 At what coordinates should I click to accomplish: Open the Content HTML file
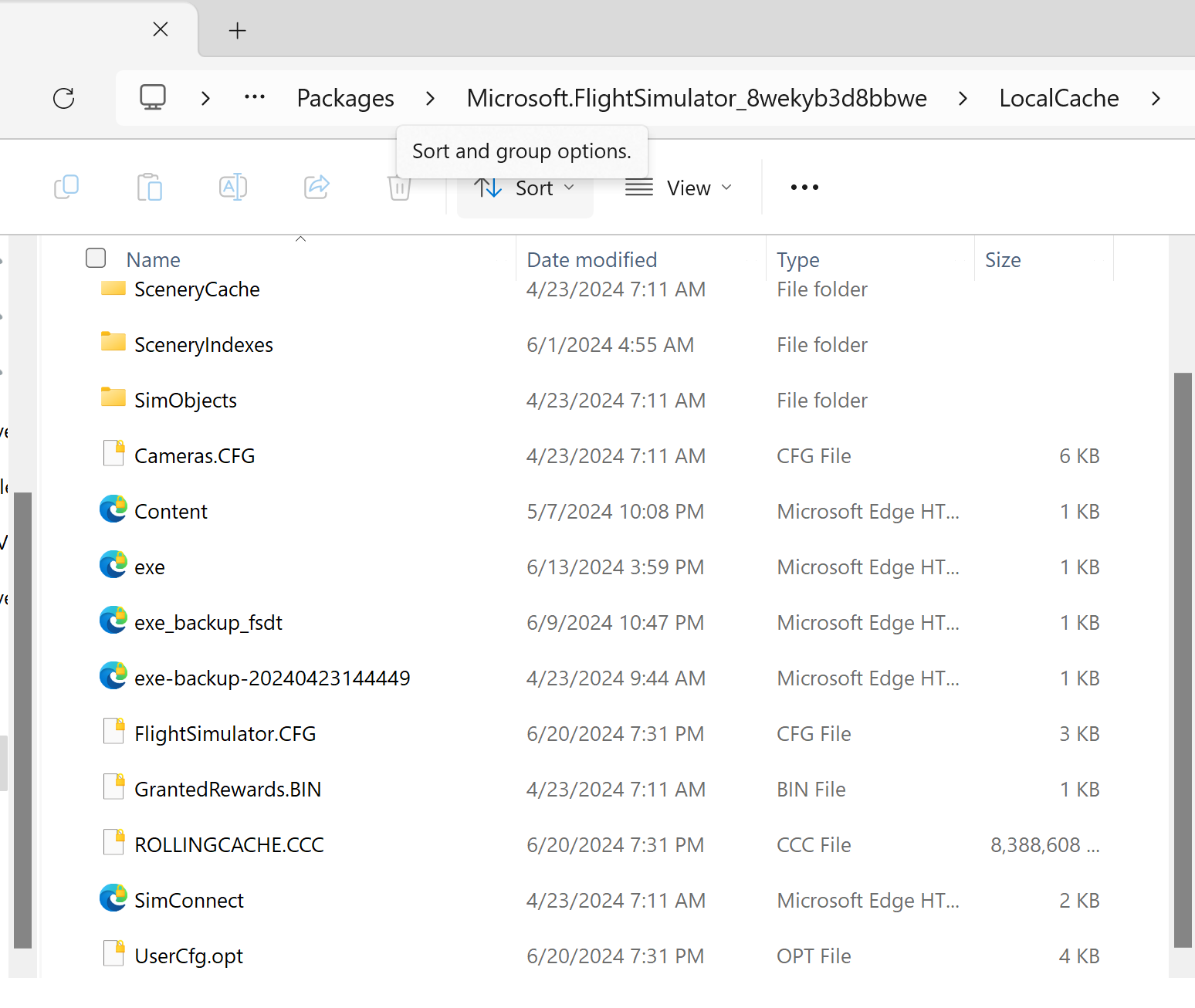coord(171,510)
